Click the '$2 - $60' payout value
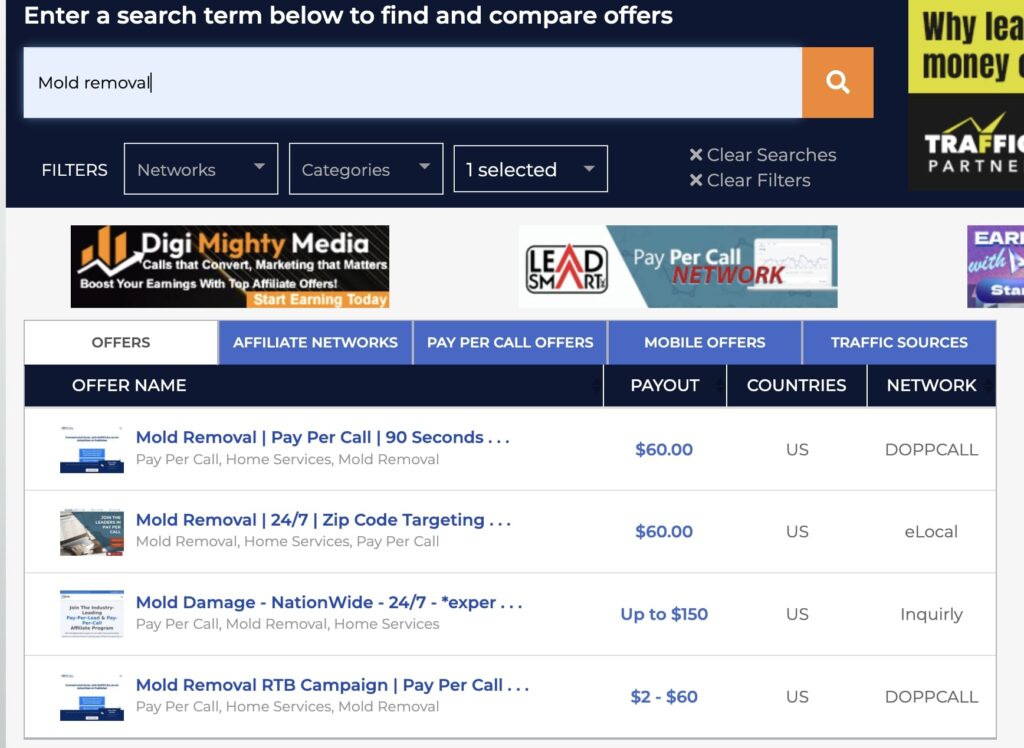Viewport: 1024px width, 748px height. [664, 696]
